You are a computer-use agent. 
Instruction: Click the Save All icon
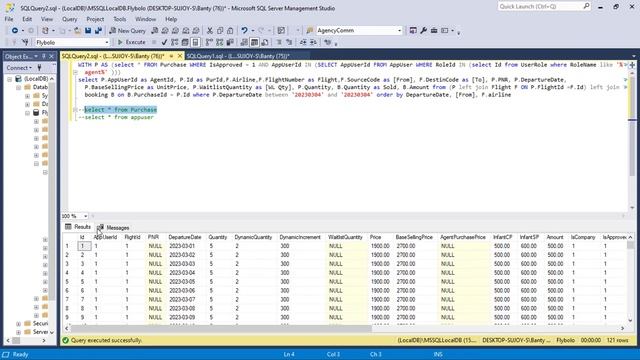tap(98, 31)
